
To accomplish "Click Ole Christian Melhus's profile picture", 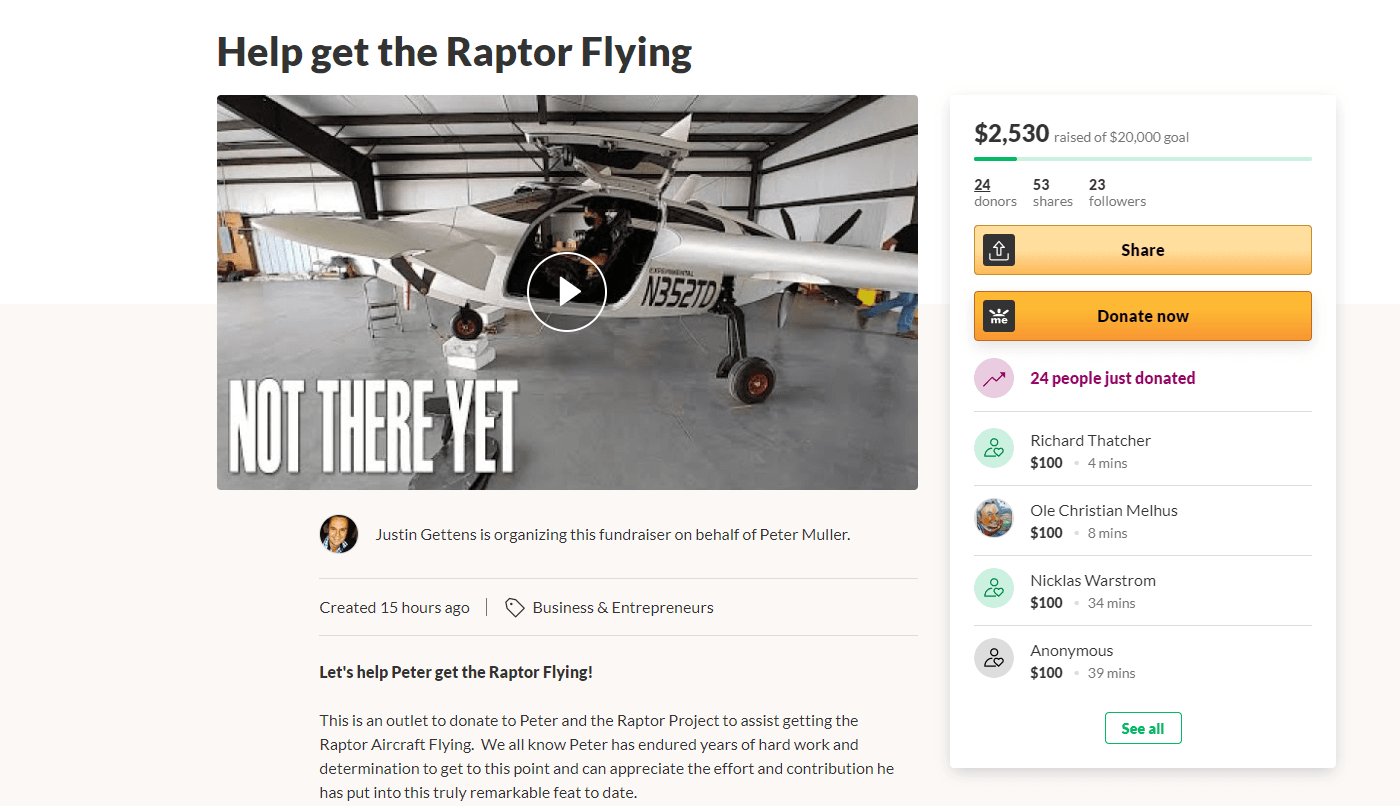I will [x=994, y=518].
